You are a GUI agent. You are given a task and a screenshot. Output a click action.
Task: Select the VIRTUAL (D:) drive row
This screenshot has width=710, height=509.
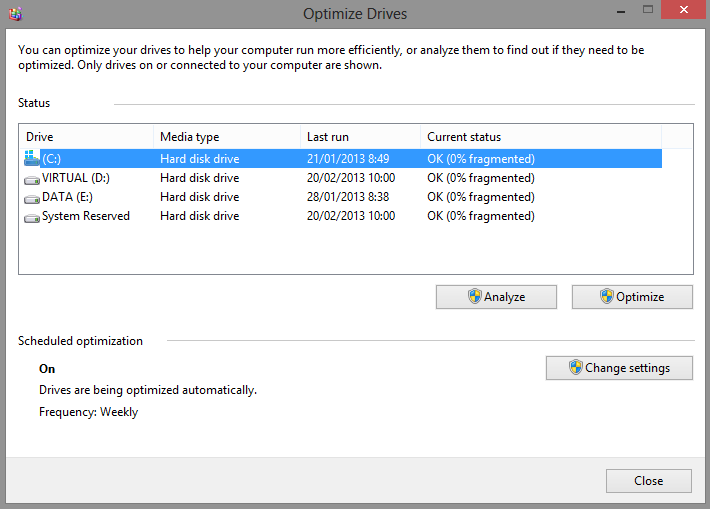pyautogui.click(x=341, y=178)
